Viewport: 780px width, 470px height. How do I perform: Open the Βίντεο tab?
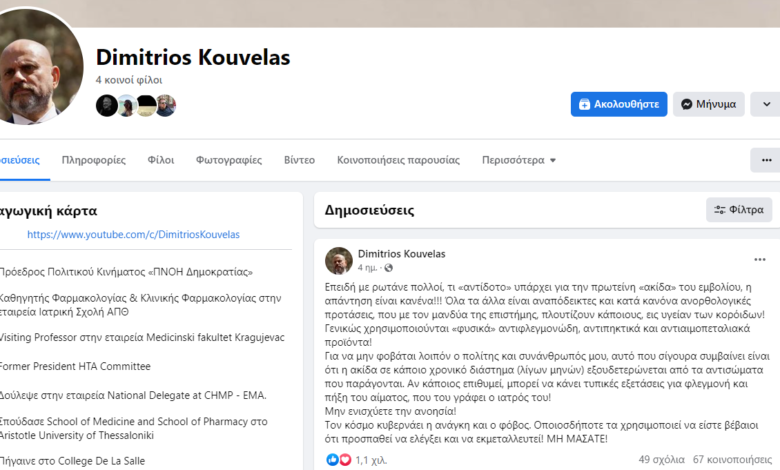coord(299,160)
